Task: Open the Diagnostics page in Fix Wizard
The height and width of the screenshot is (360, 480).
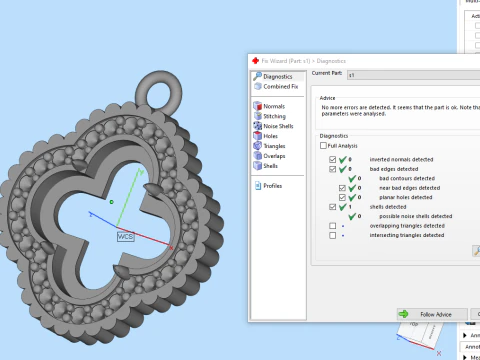Action: 278,76
